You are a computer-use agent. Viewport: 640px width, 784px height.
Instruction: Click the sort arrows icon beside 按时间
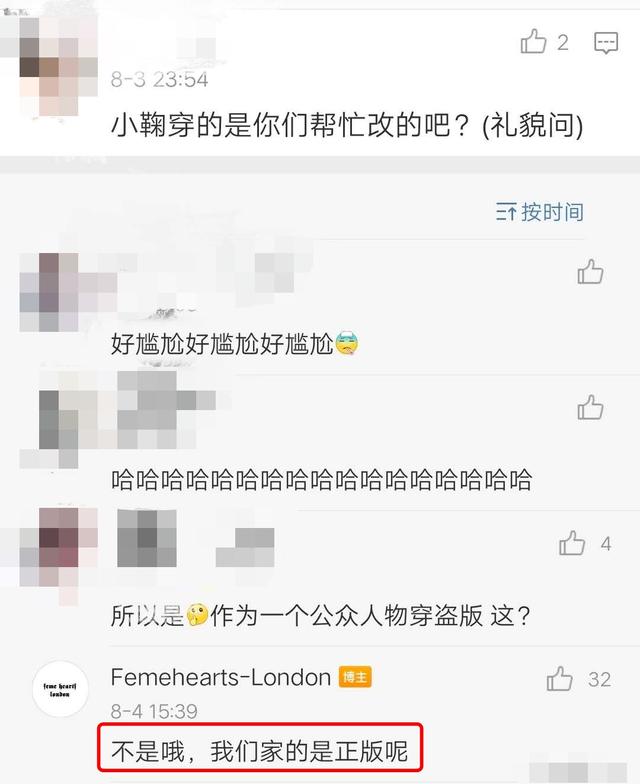point(506,212)
